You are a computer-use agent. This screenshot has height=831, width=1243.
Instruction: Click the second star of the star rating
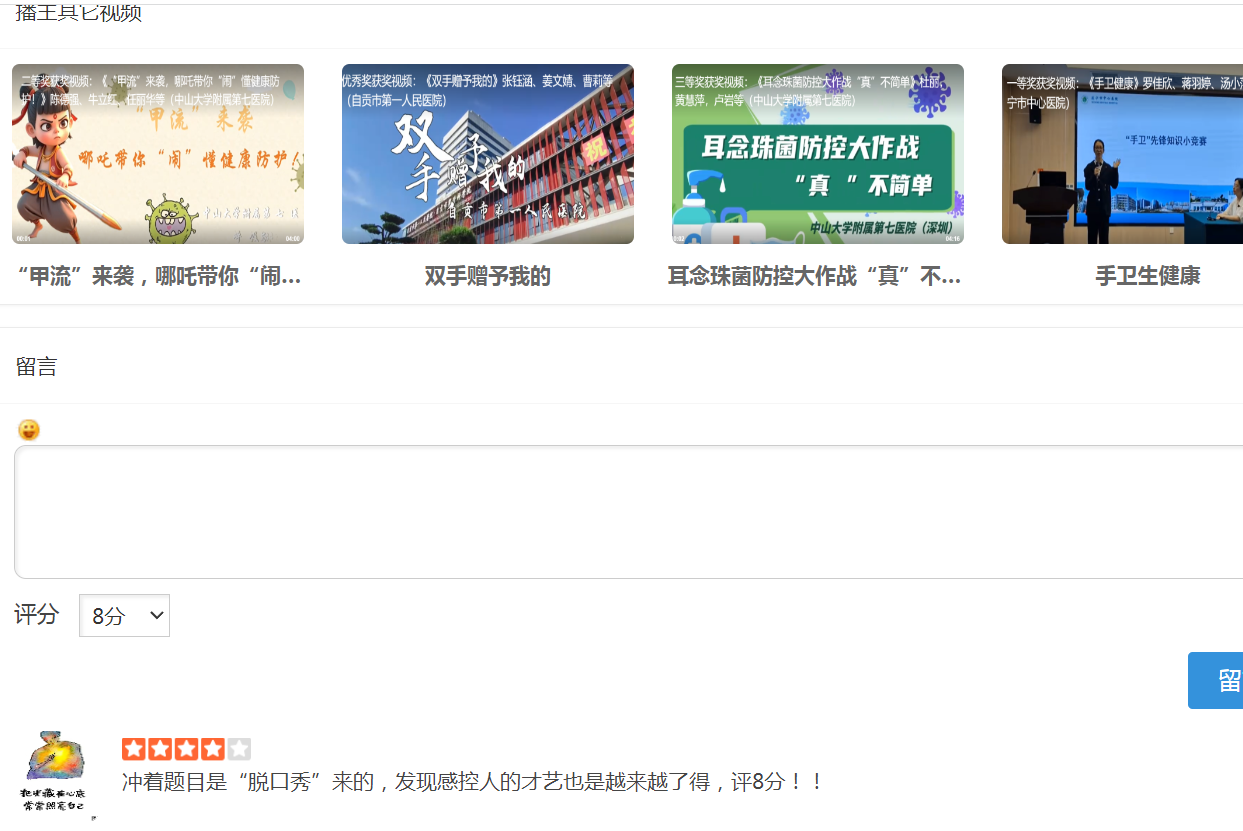(160, 746)
